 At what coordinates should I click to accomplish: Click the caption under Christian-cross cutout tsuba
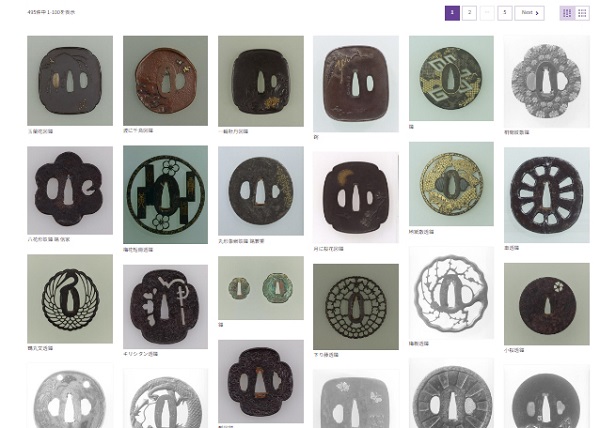point(140,354)
